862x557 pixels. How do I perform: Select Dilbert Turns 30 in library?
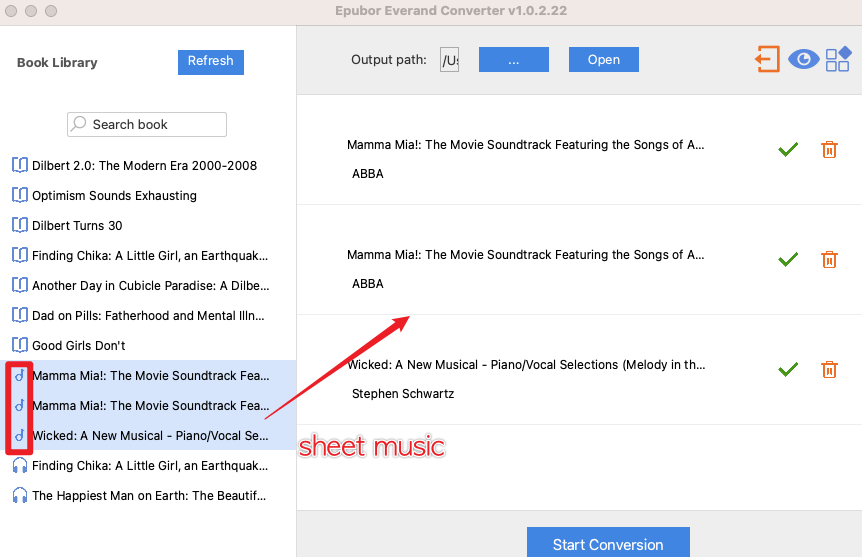tap(77, 225)
